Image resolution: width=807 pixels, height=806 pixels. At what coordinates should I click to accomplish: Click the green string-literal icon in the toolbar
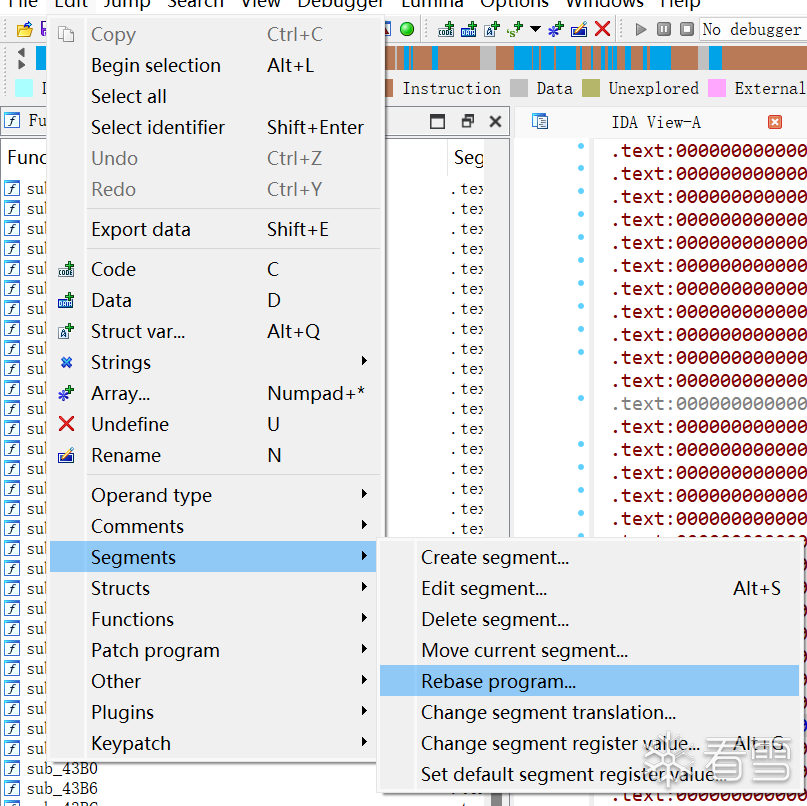coord(514,29)
